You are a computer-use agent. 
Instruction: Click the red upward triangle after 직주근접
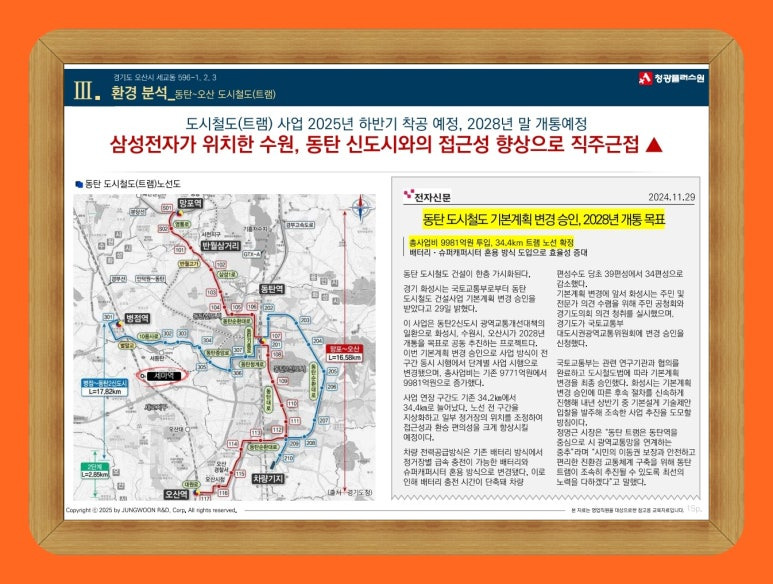click(x=654, y=144)
